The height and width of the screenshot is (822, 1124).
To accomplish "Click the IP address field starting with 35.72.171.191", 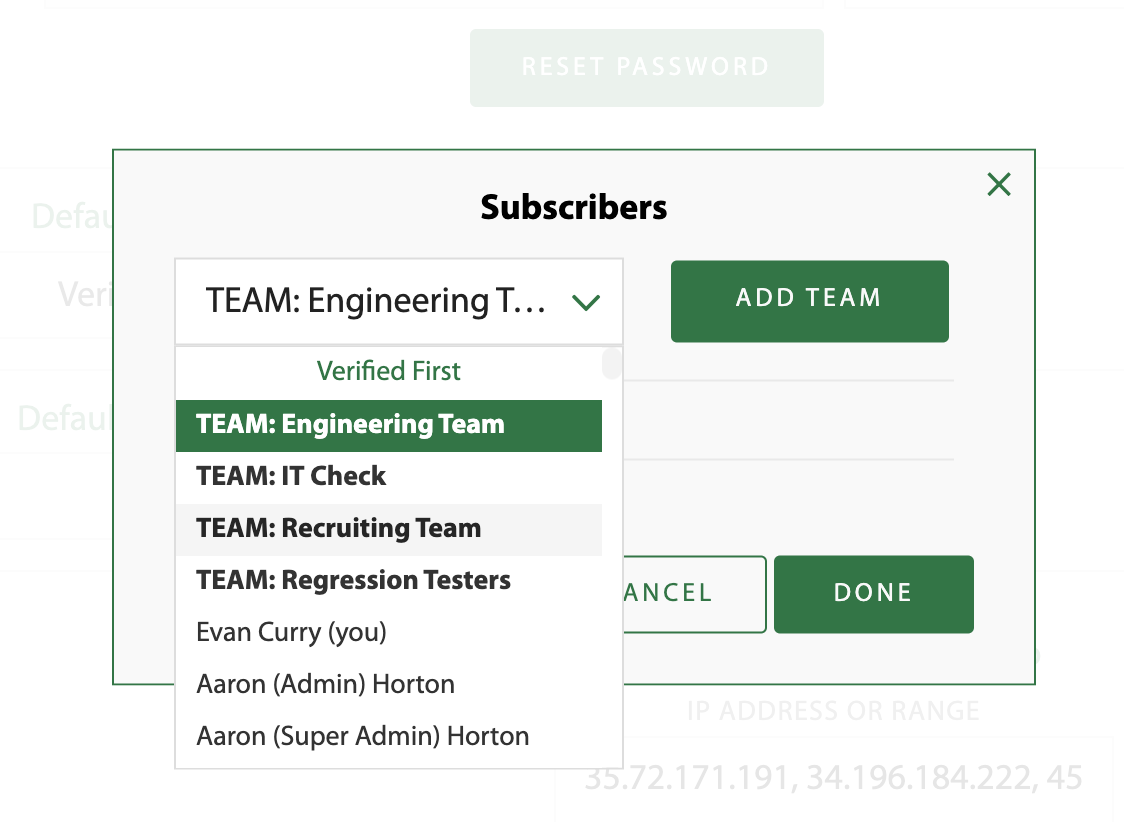I will [833, 778].
